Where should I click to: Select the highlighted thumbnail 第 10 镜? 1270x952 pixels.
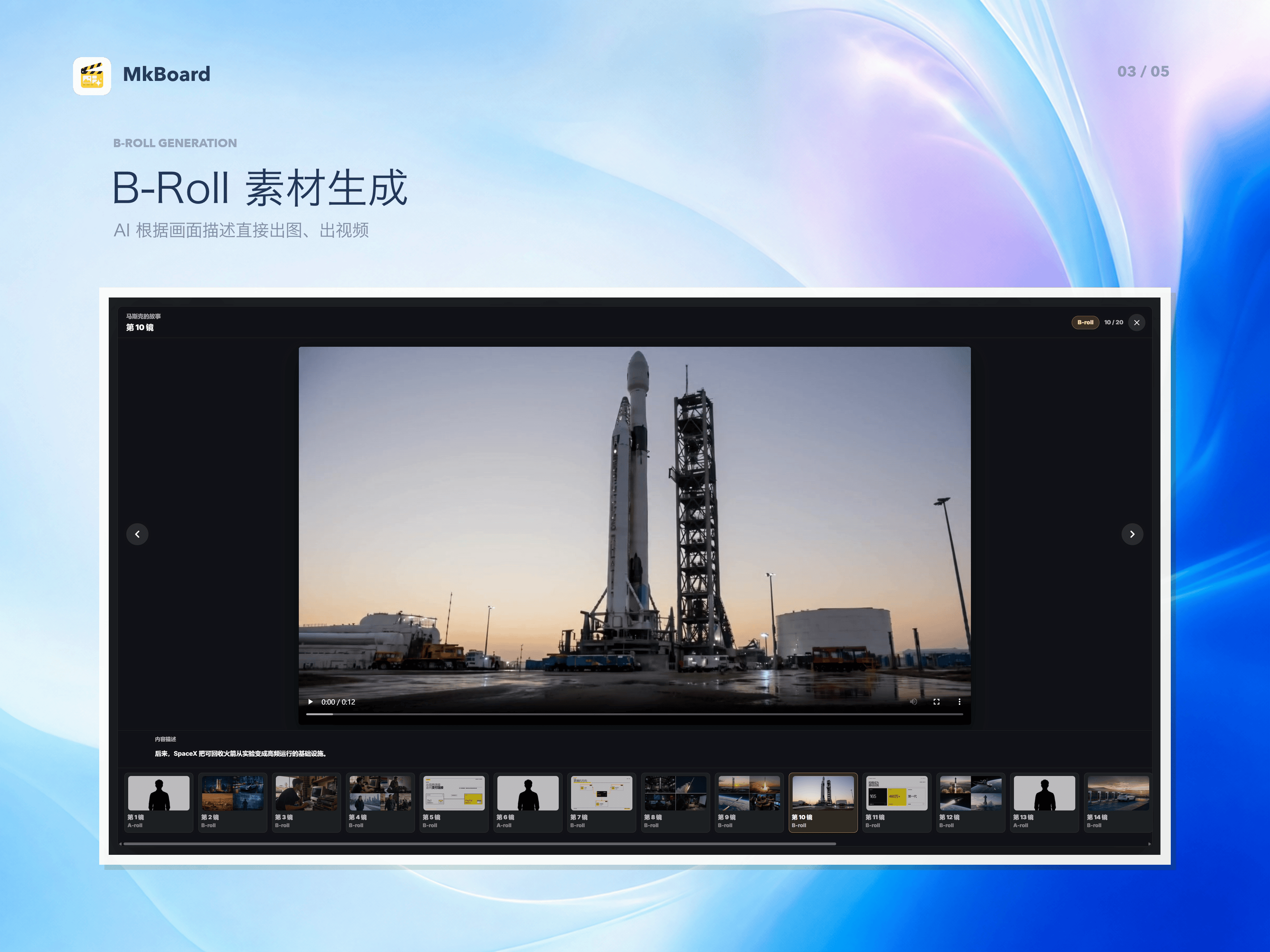(x=824, y=802)
